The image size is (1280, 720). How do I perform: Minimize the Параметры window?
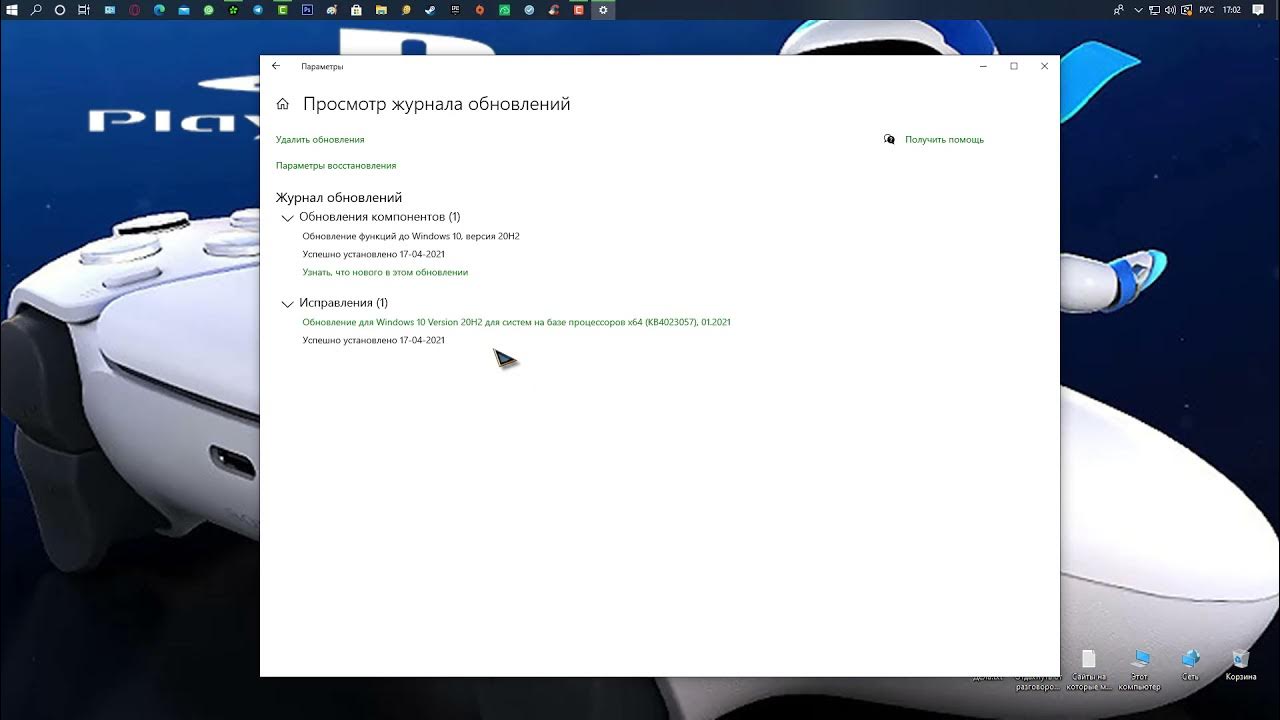pos(983,66)
